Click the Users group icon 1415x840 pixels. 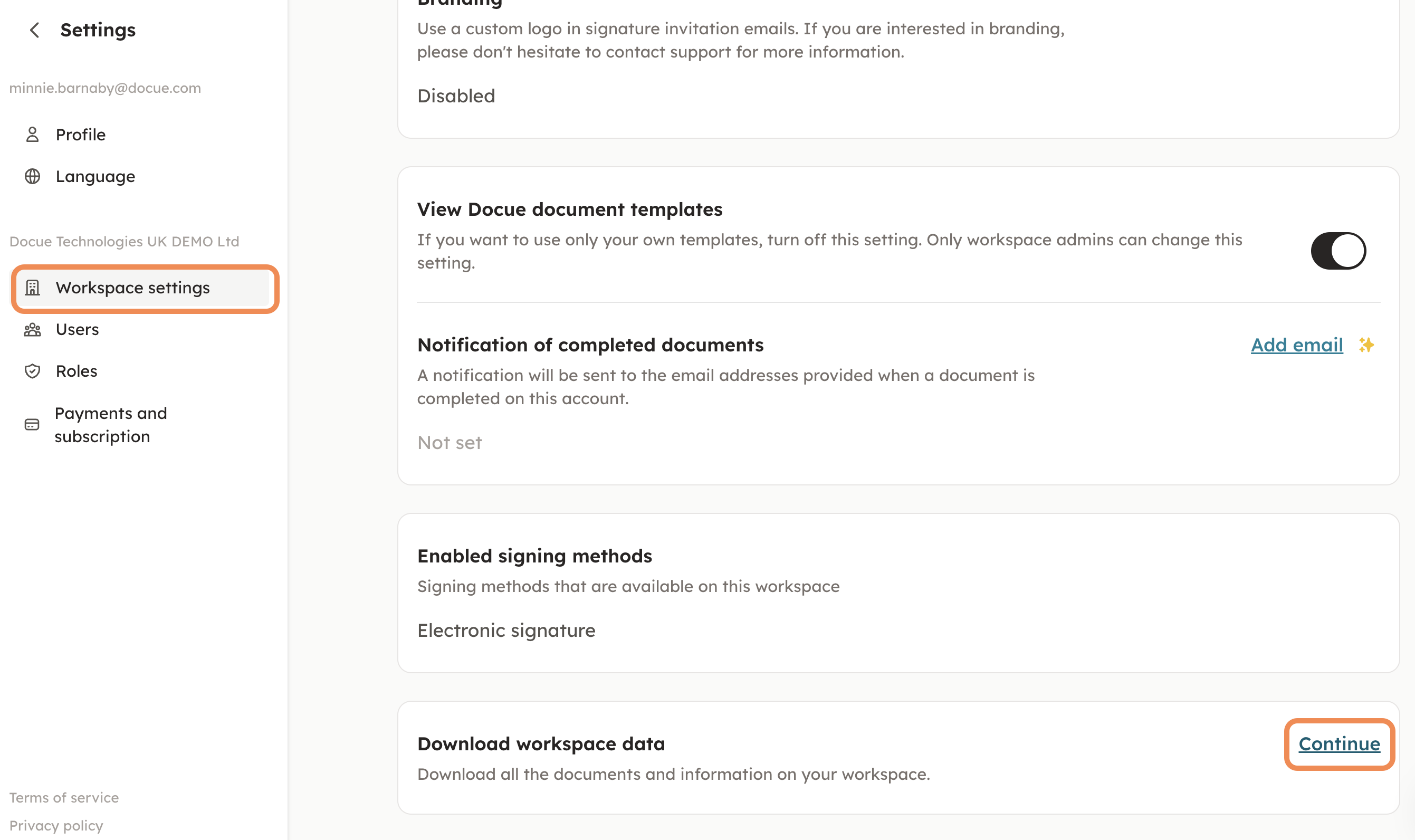pos(32,329)
